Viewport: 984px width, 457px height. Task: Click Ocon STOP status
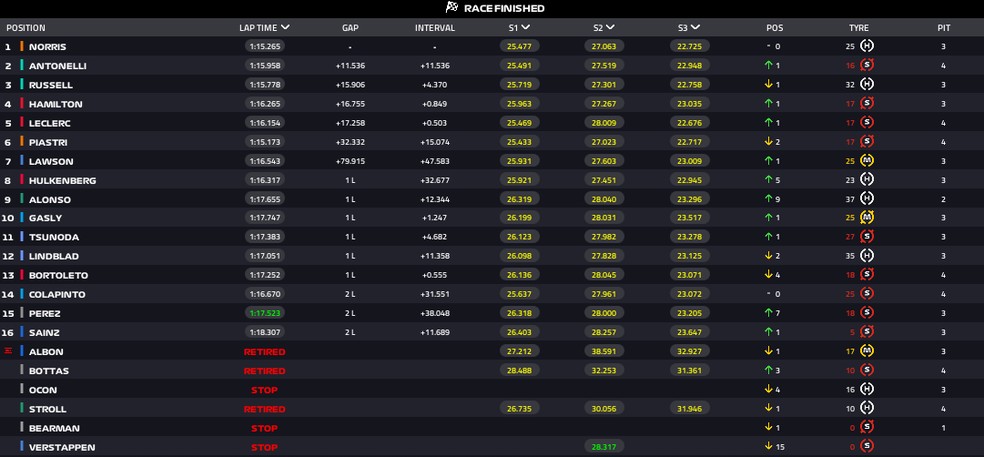point(264,390)
